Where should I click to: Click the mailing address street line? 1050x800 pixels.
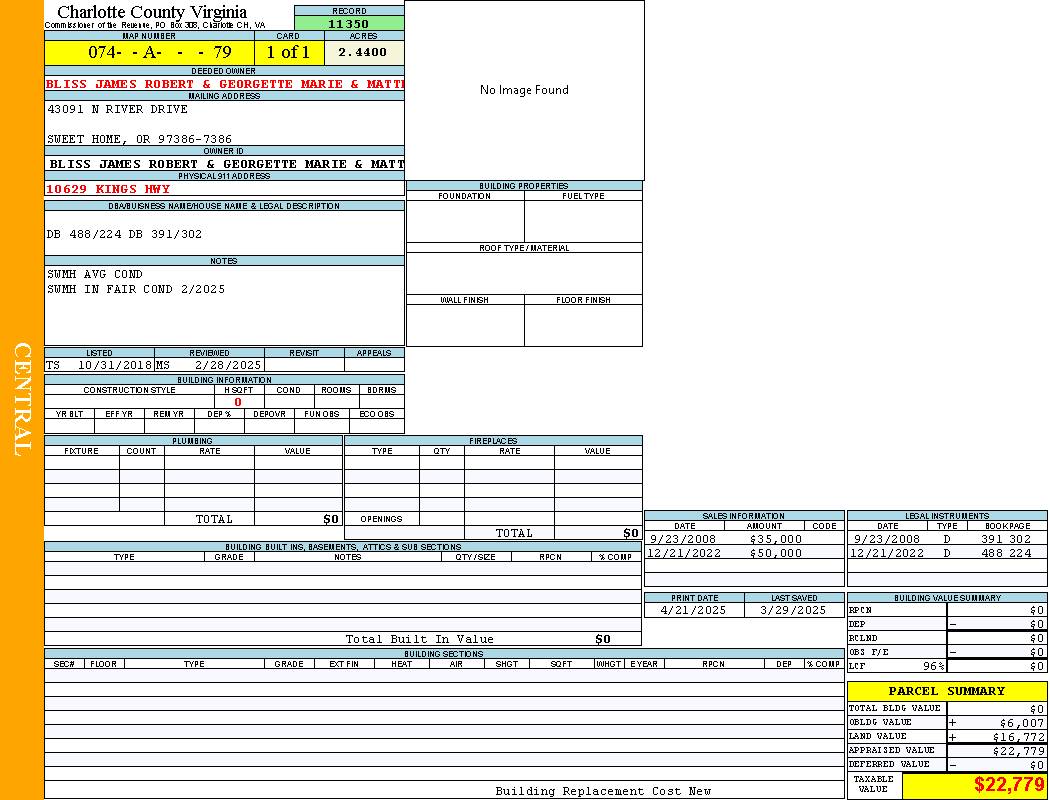coord(117,109)
